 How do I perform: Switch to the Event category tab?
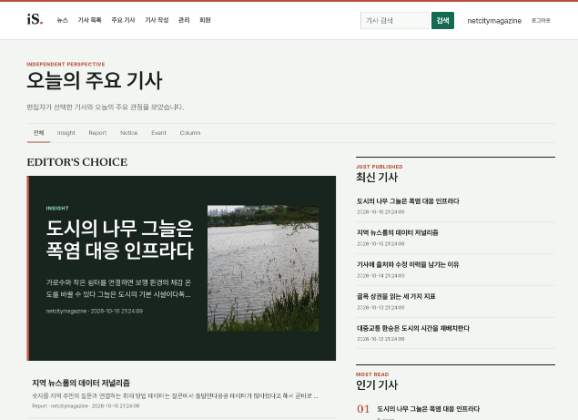(159, 133)
